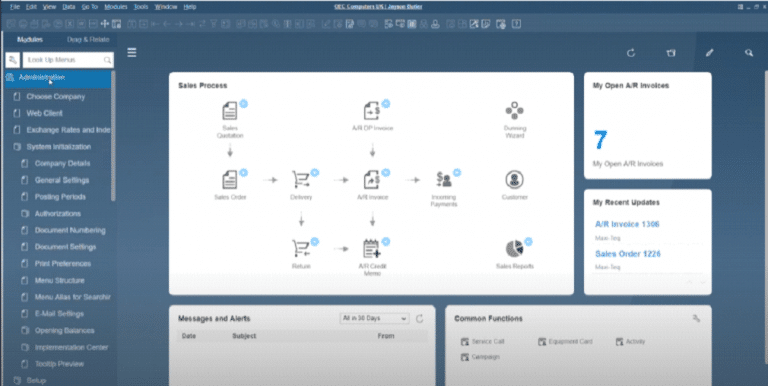Click the cockpit refresh icon
768x386 pixels.
[631, 53]
